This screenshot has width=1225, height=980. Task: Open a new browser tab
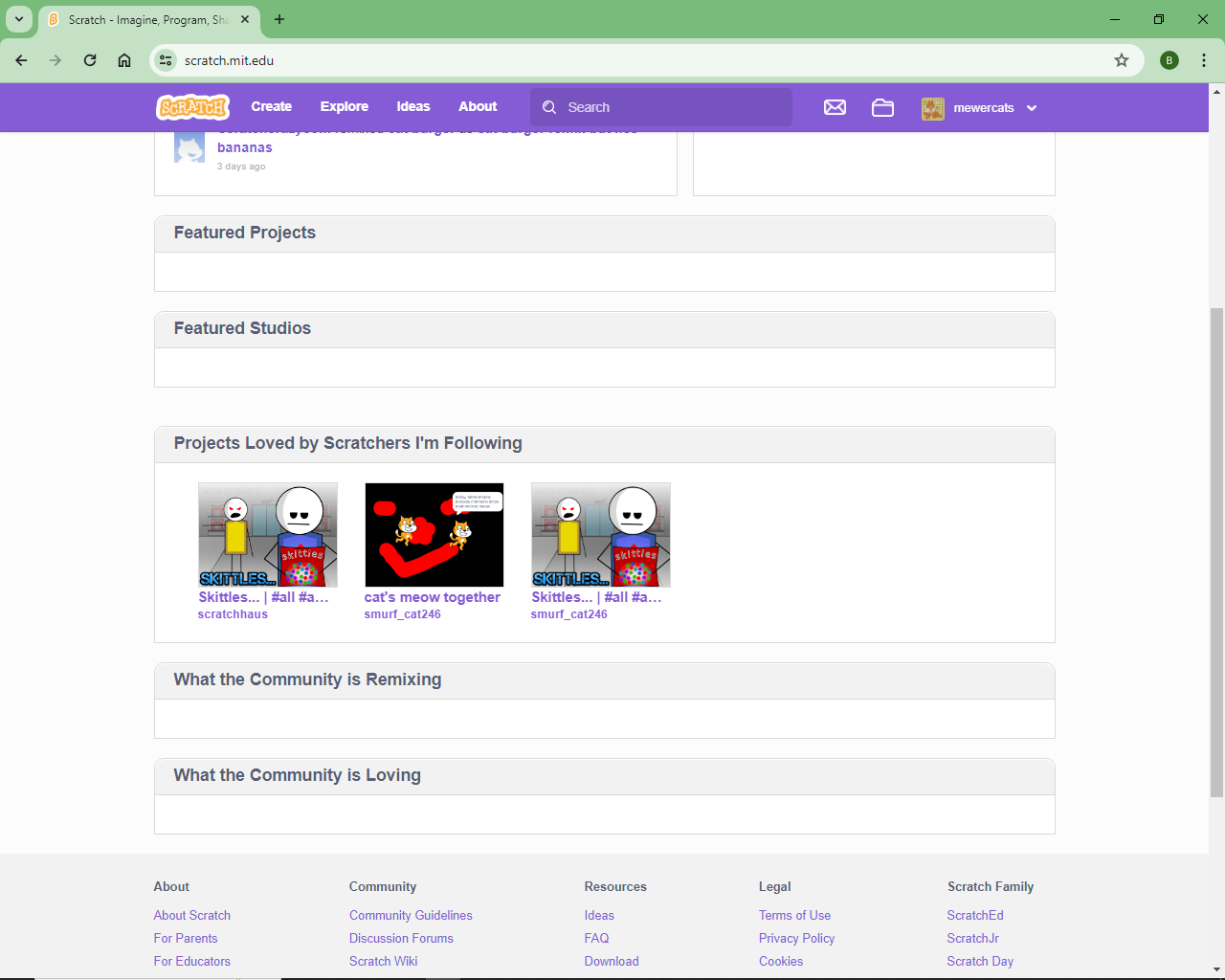tap(279, 19)
